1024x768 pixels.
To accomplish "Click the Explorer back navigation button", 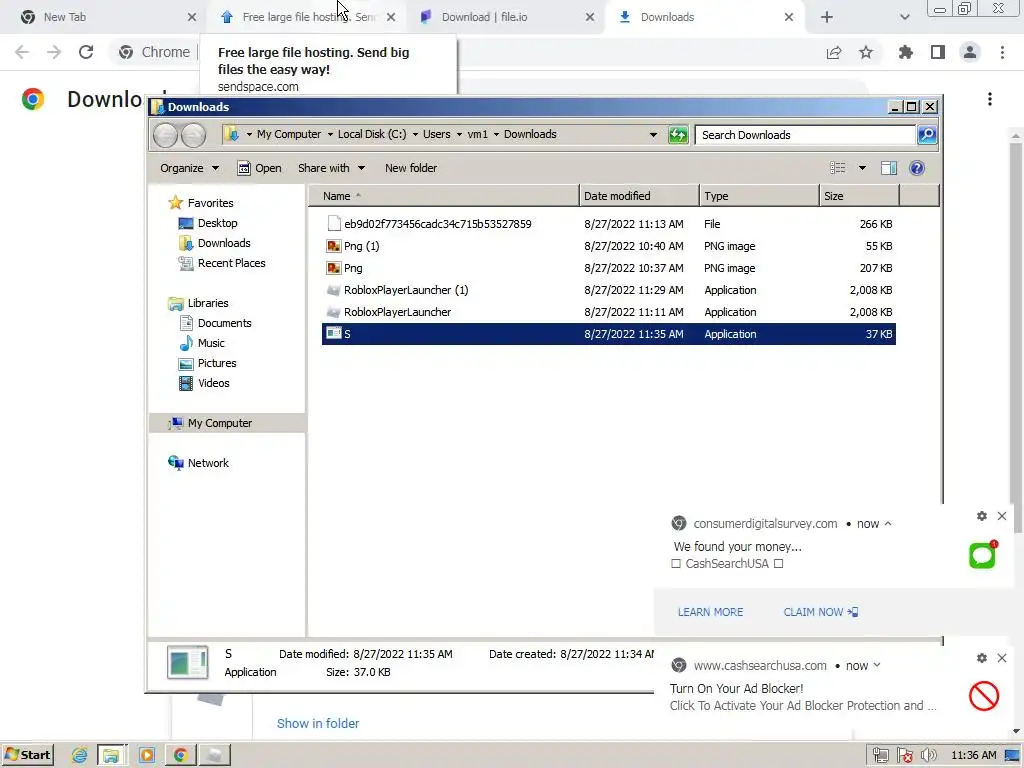I will coord(165,135).
